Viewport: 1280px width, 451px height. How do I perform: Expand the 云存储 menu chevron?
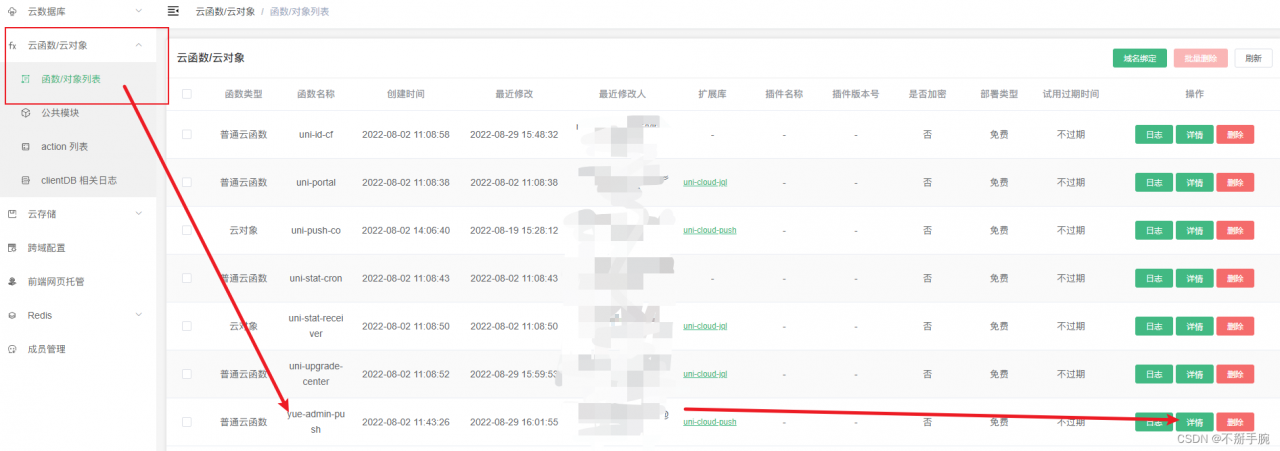(139, 214)
